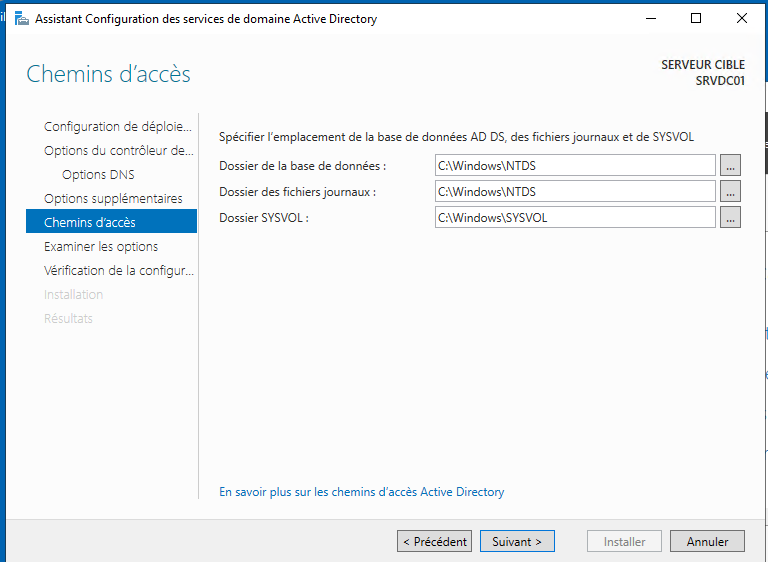The image size is (768, 562).
Task: Go back with the Précédent button
Action: click(434, 541)
